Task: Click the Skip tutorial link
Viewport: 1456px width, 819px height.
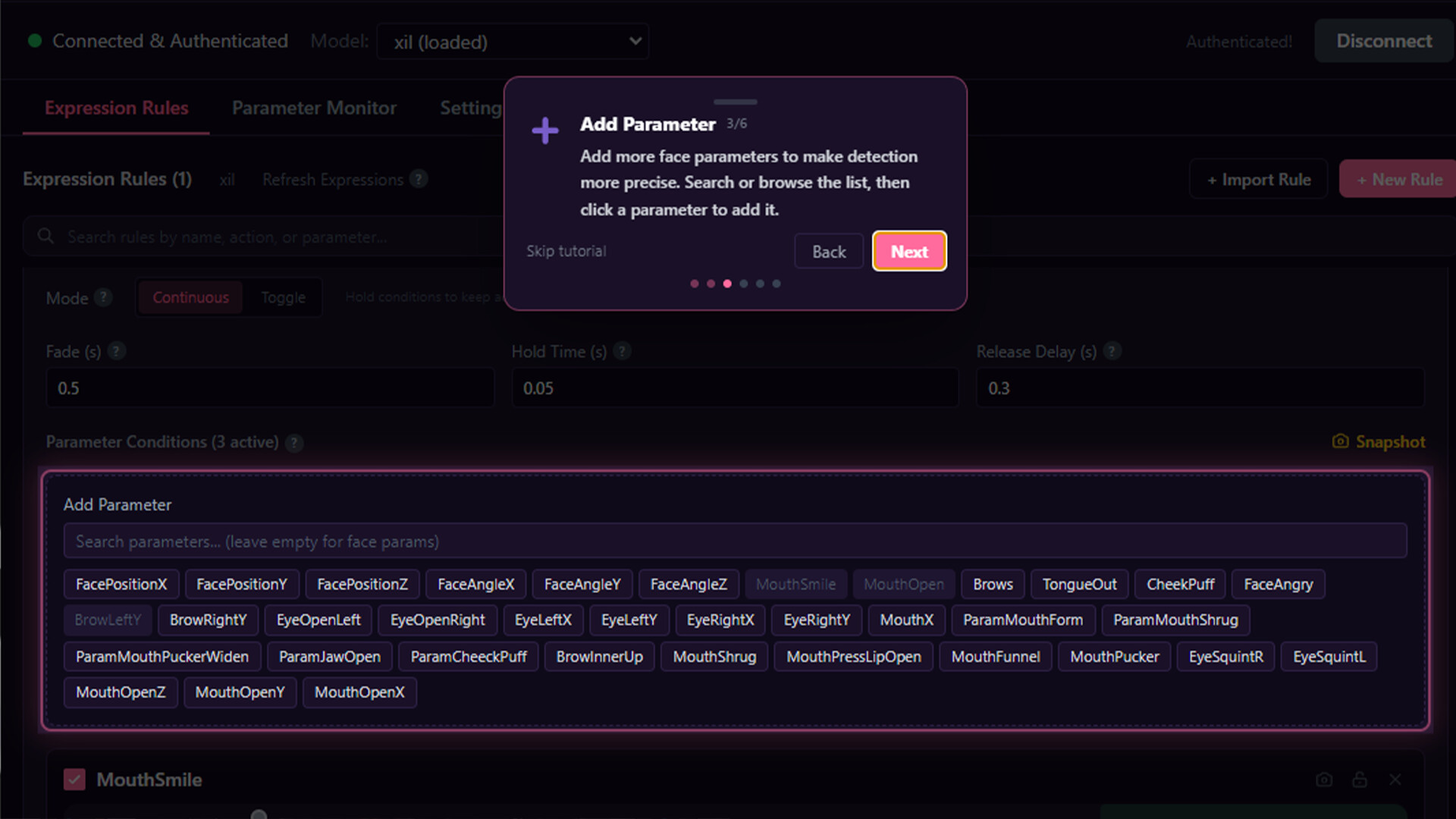Action: [566, 251]
